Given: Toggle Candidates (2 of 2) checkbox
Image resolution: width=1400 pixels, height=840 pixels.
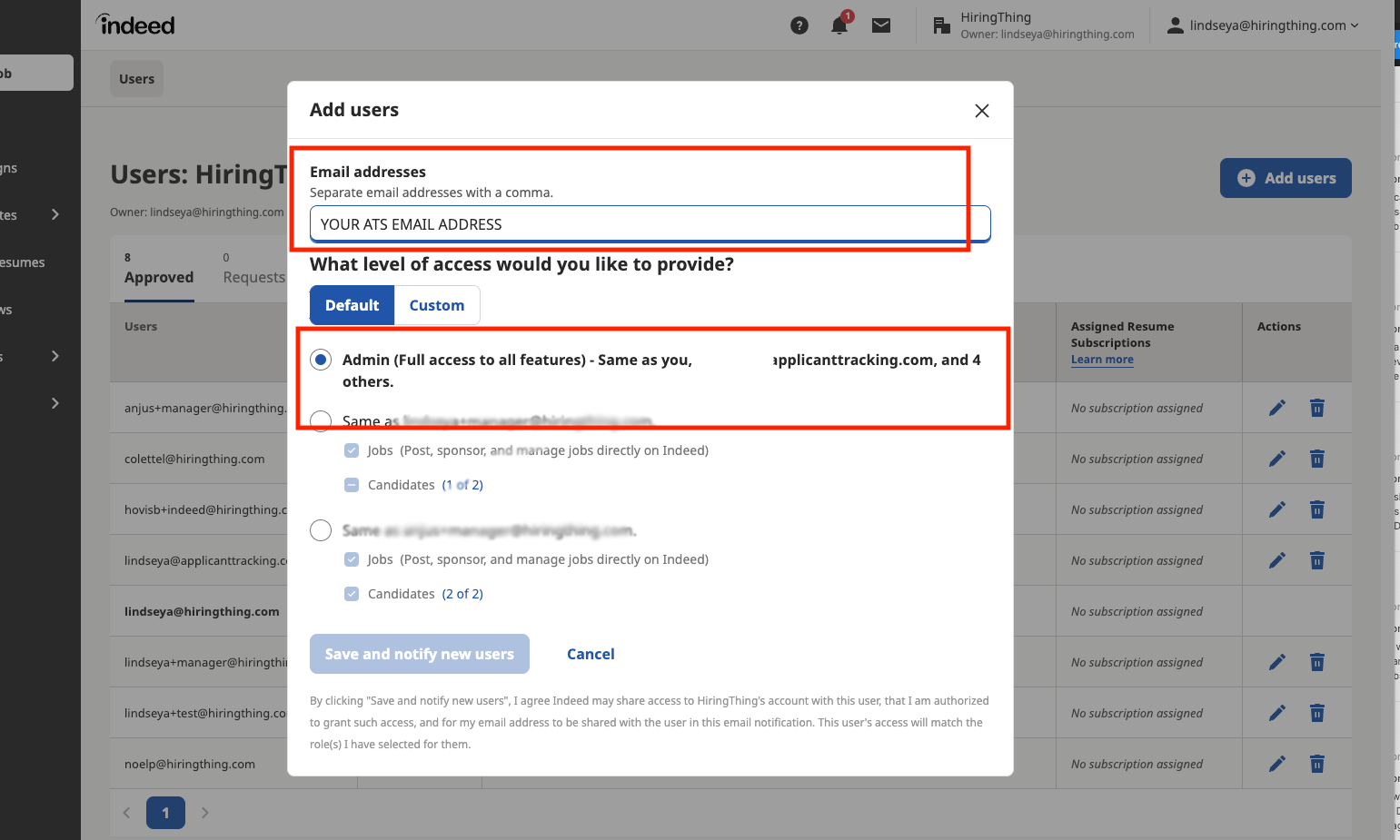Looking at the screenshot, I should click(352, 594).
